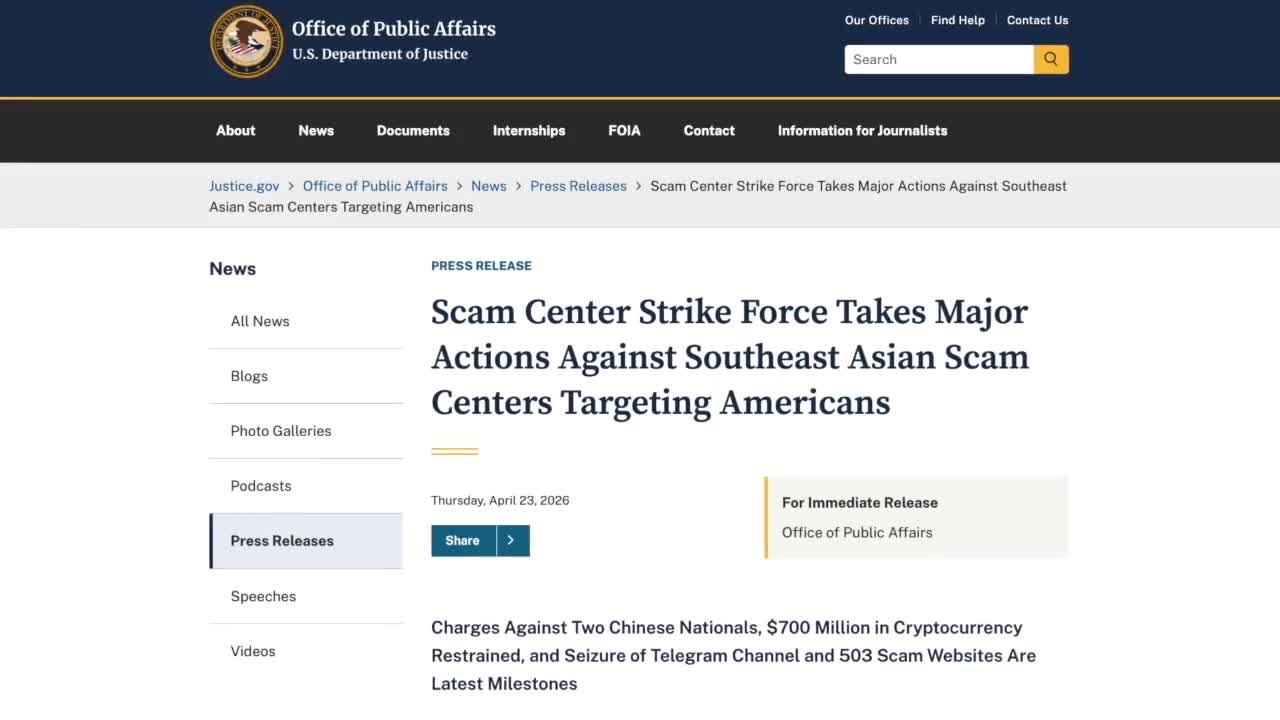1280x720 pixels.
Task: Select Podcasts from the sidebar
Action: click(261, 486)
